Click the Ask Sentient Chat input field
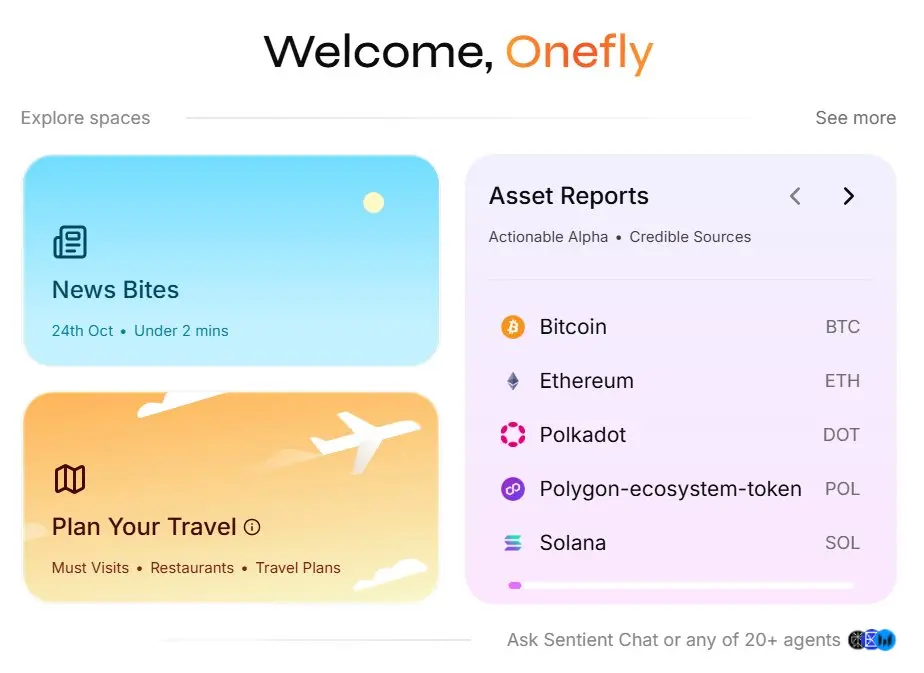This screenshot has width=924, height=673. 673,640
